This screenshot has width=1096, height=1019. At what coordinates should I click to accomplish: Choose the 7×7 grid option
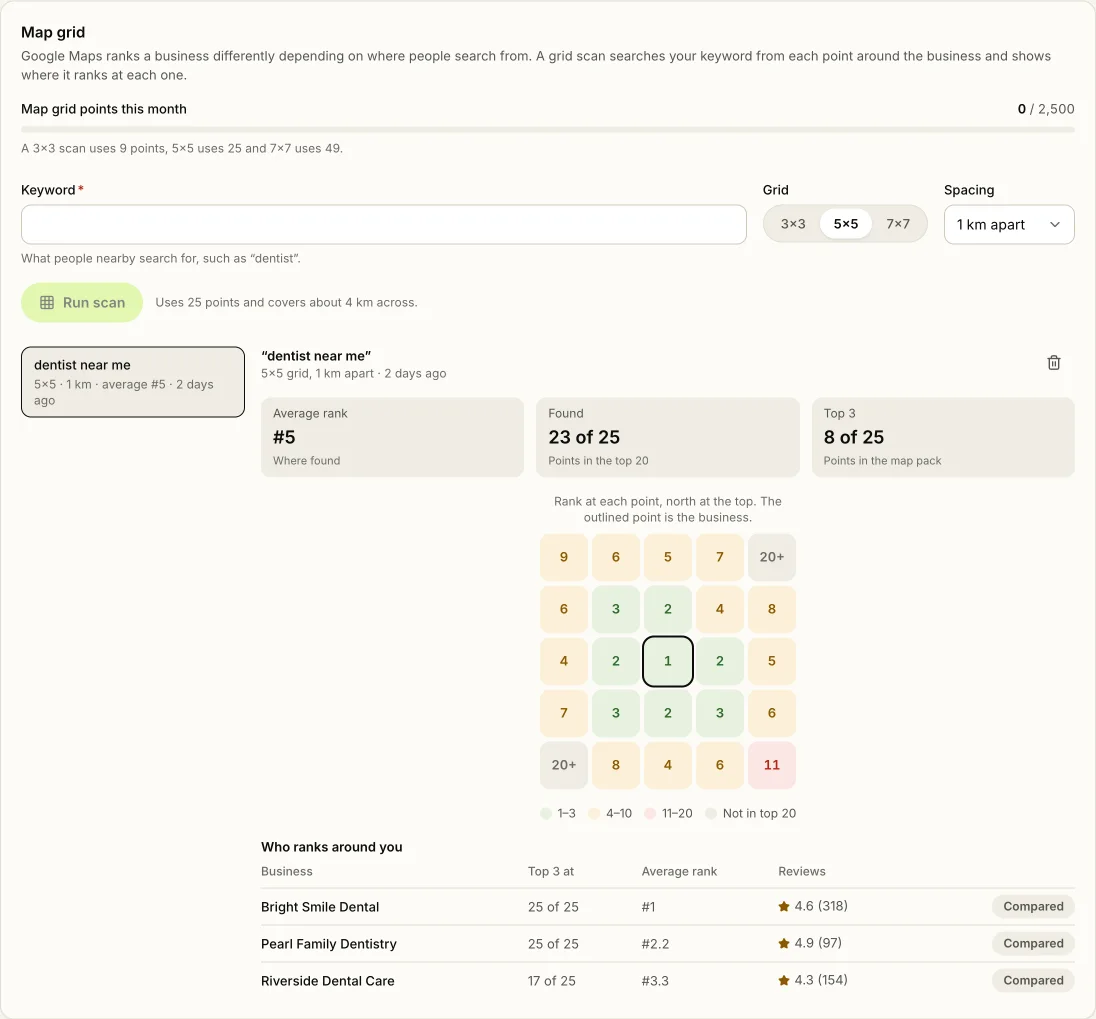coord(898,224)
